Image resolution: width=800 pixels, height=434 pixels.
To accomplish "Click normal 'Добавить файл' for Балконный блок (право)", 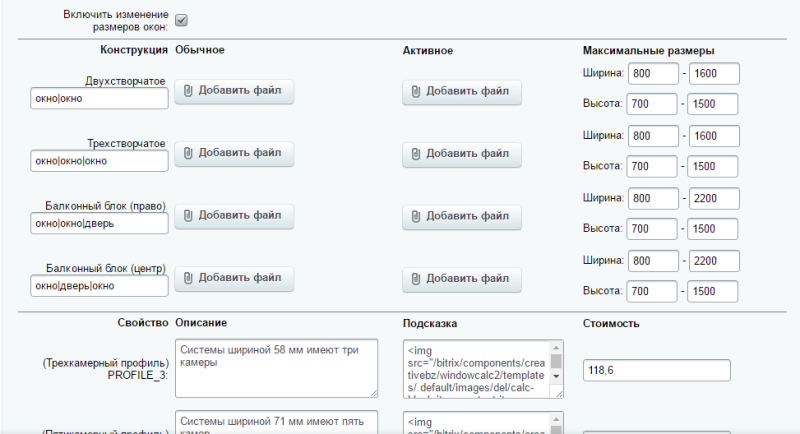I will point(234,215).
